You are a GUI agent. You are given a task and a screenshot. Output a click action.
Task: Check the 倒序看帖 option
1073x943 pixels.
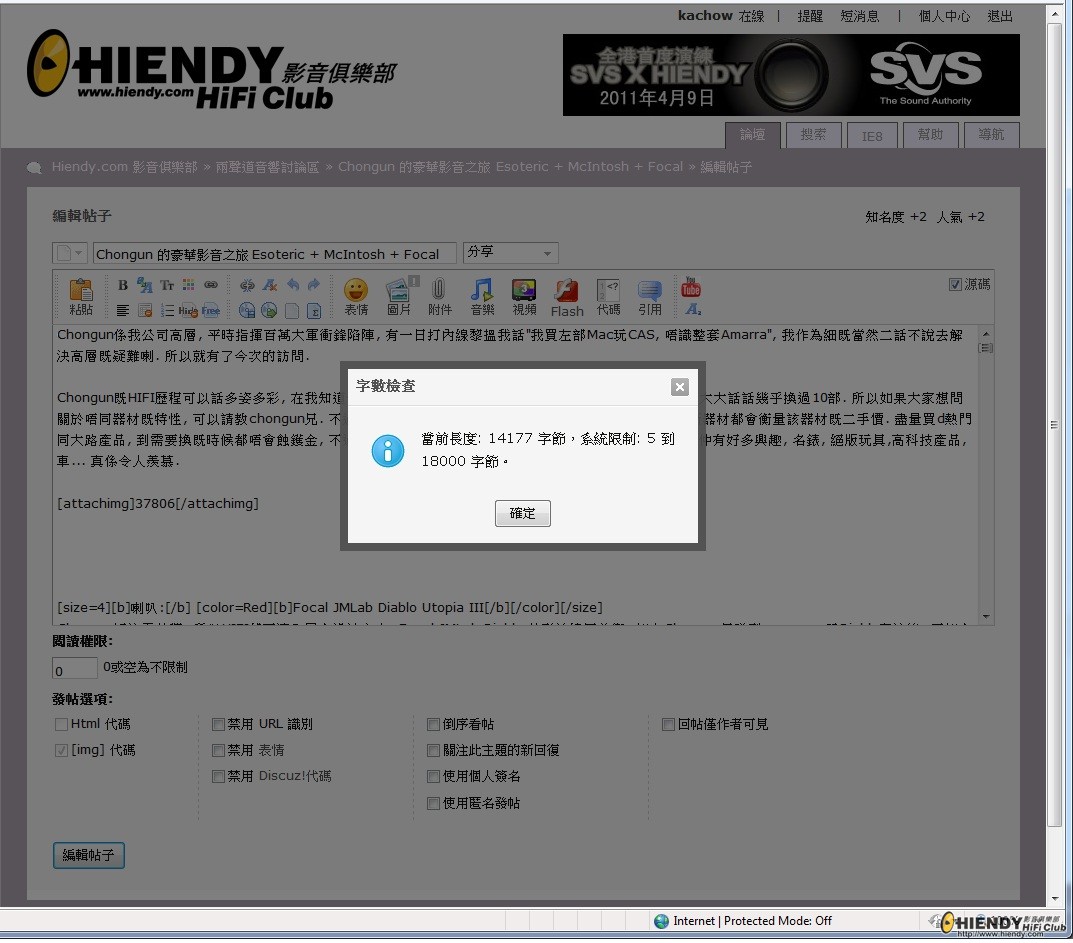pyautogui.click(x=433, y=724)
